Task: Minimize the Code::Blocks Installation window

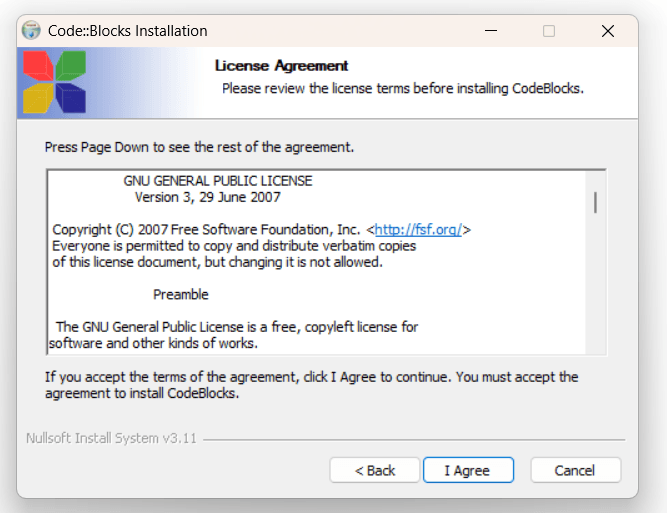Action: [x=490, y=31]
